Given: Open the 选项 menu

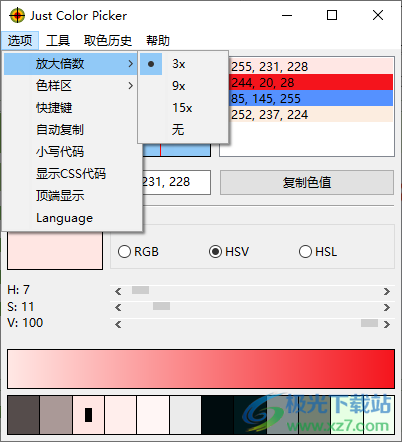Looking at the screenshot, I should click(20, 41).
